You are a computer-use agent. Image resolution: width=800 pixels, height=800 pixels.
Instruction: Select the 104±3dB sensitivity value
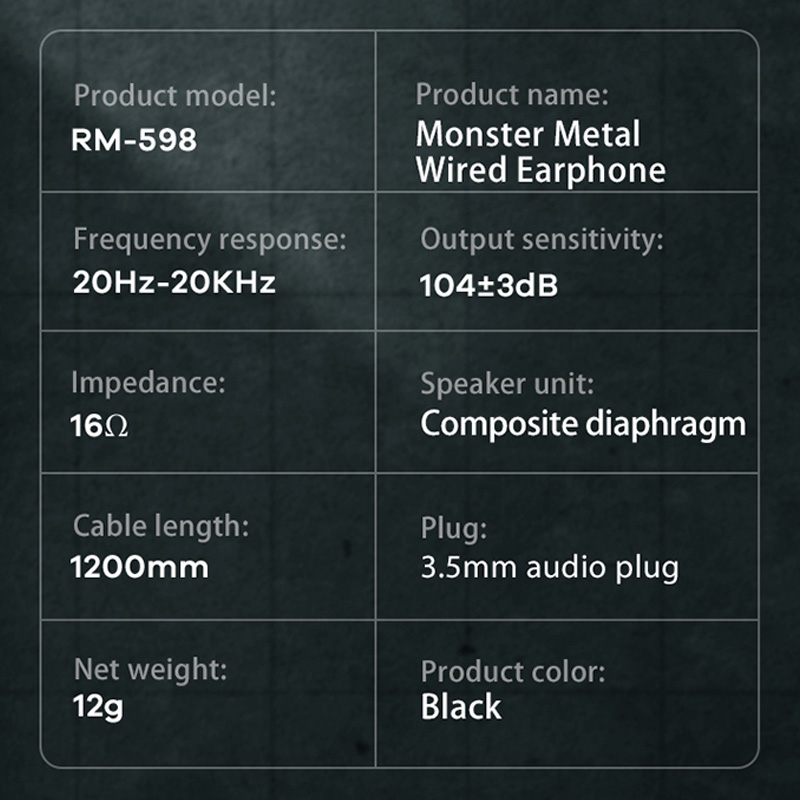489,285
